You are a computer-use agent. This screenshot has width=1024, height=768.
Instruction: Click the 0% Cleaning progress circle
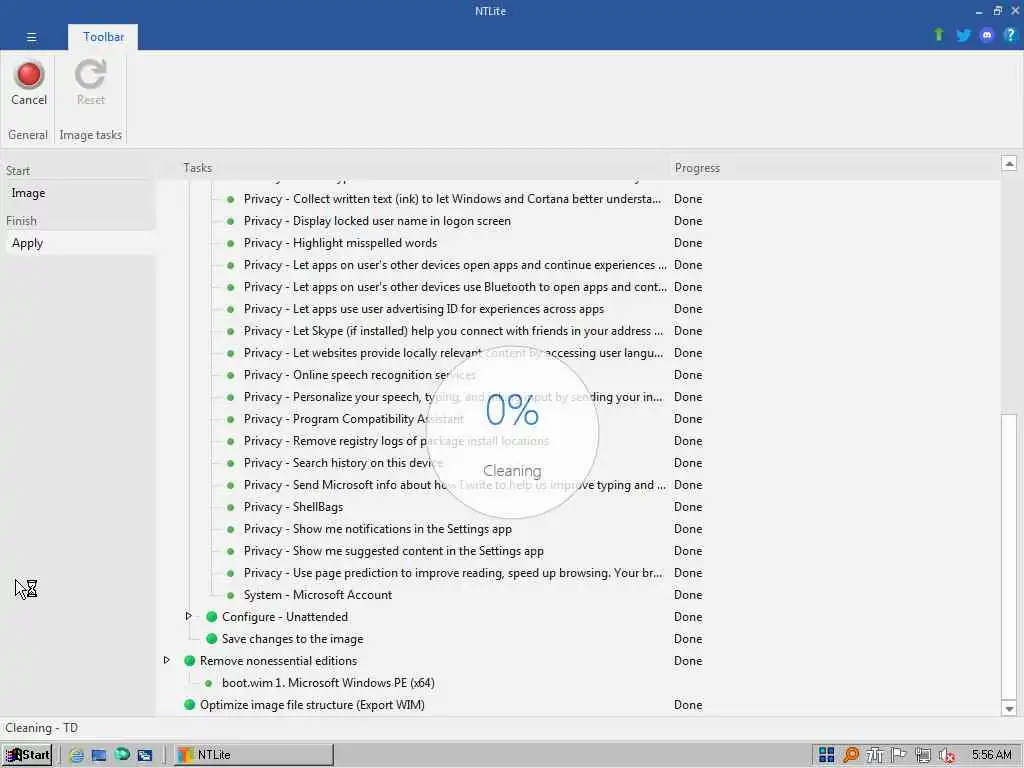point(512,432)
